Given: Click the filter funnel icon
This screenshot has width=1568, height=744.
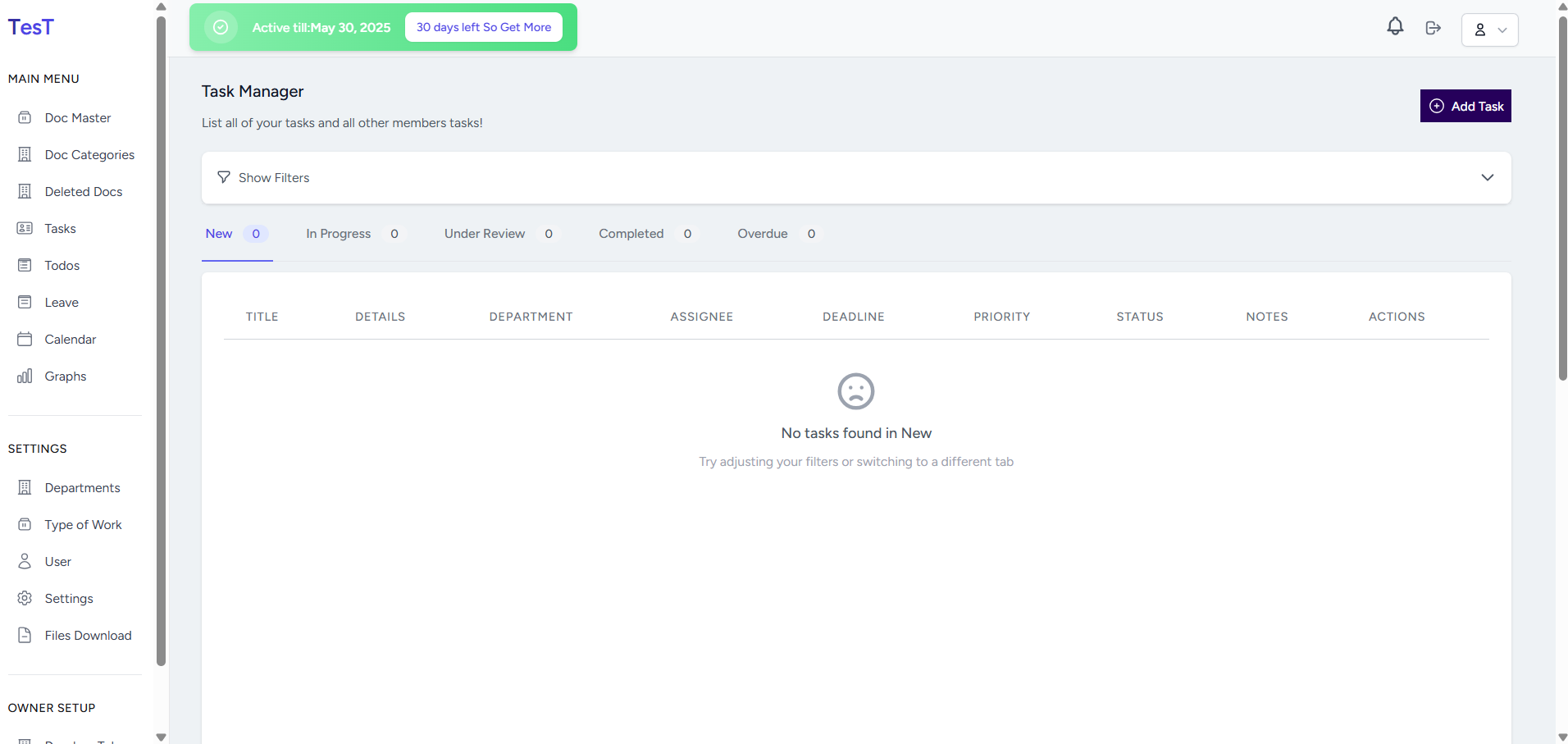Looking at the screenshot, I should 223,177.
